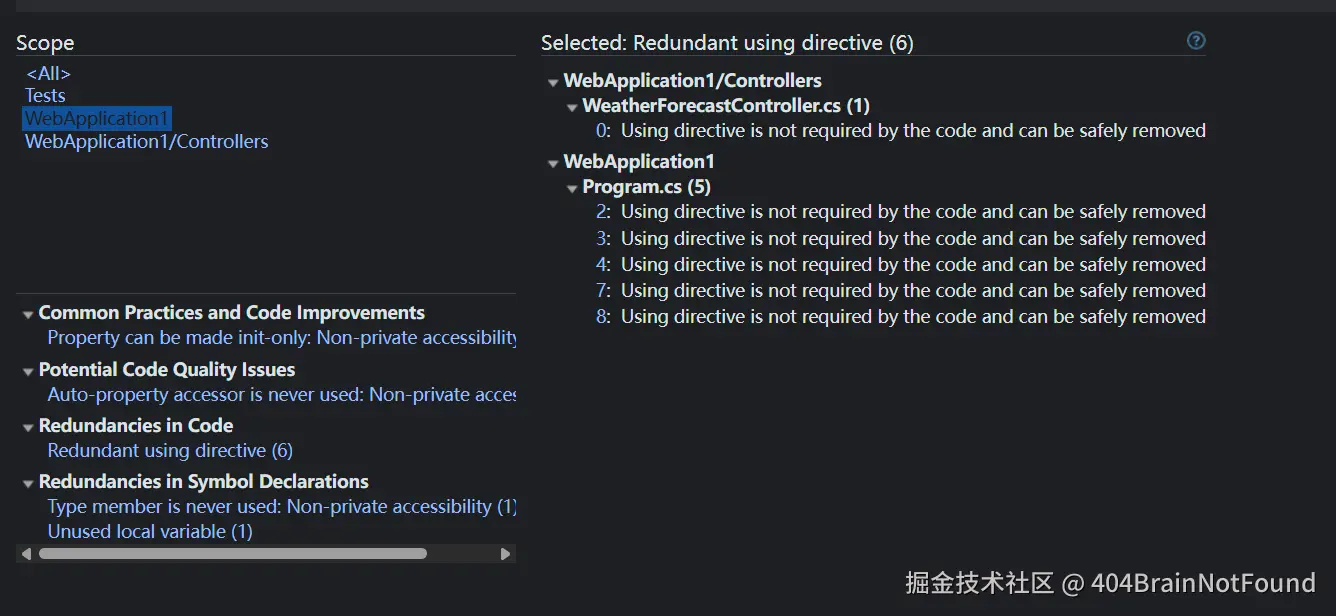Collapse Redundancies in Symbol Declarations section
The width and height of the screenshot is (1336, 616).
pos(28,483)
